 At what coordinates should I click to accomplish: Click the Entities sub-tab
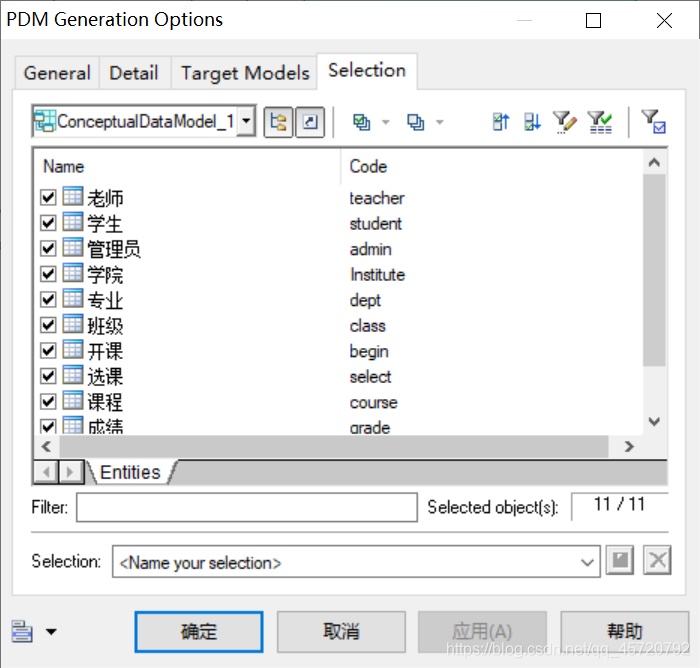(130, 472)
